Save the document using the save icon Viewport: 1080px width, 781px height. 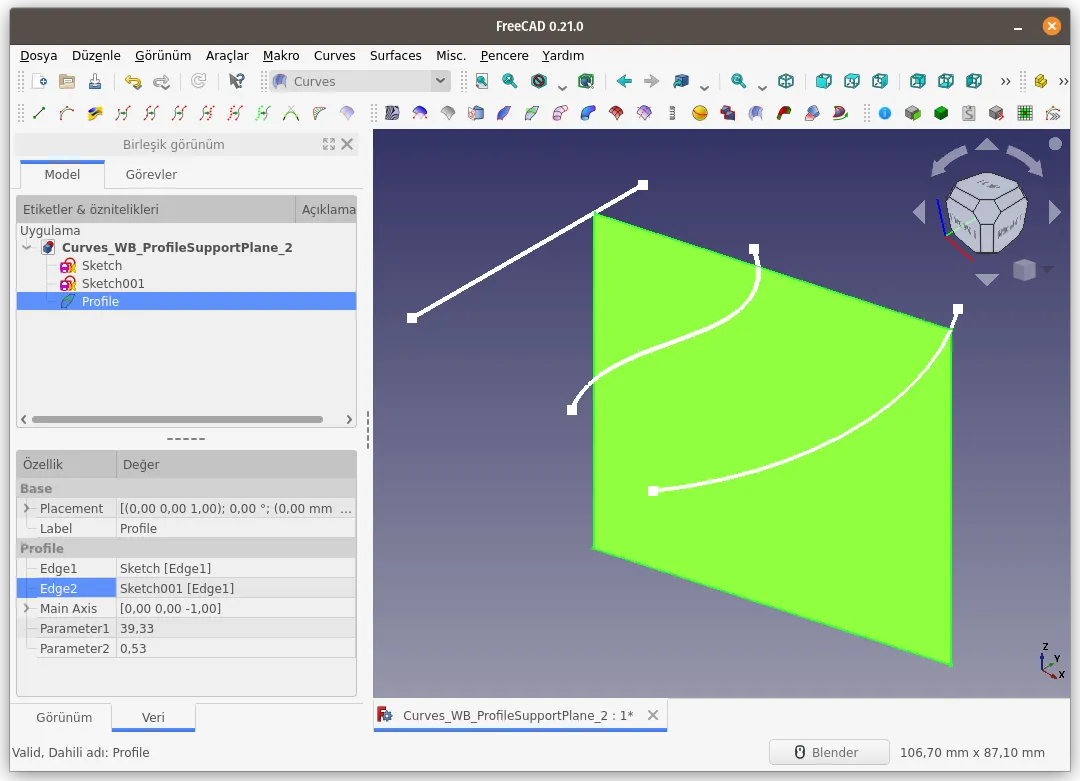95,81
